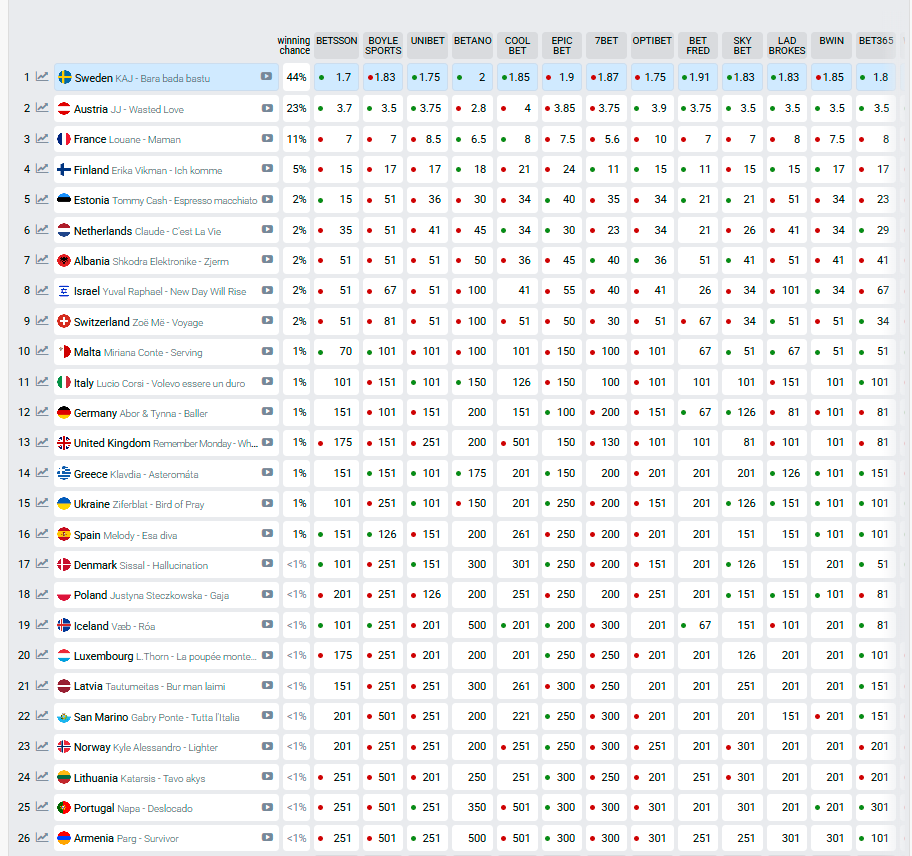Open the Latvia Tautumeitas entry

point(166,686)
